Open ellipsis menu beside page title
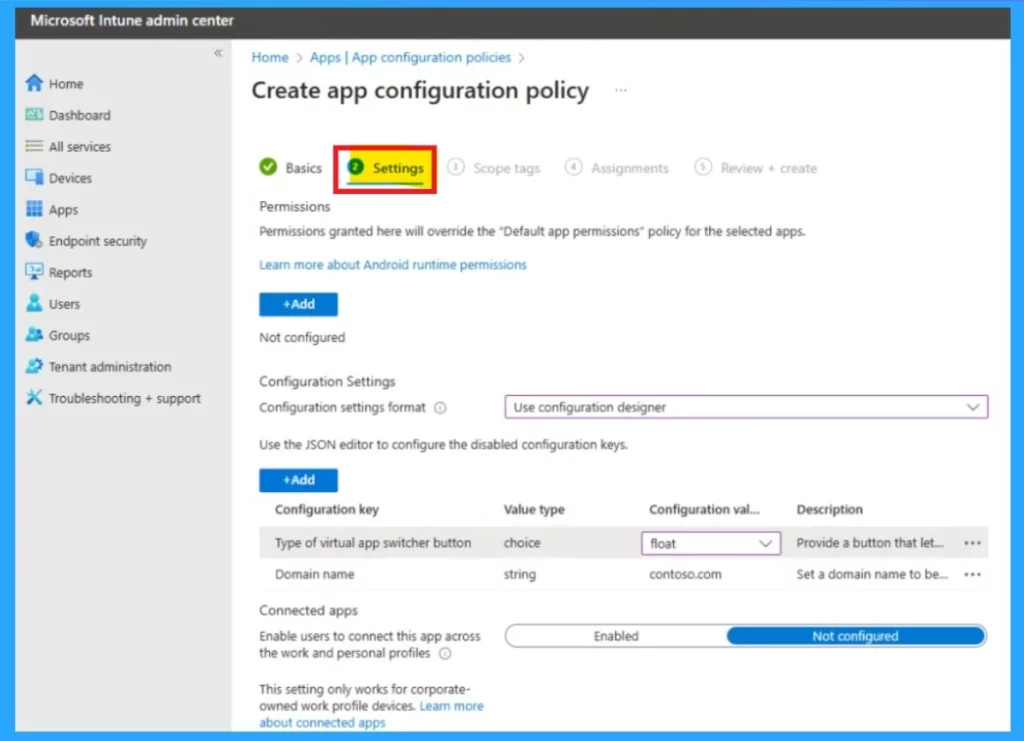The height and width of the screenshot is (741, 1024). (620, 90)
